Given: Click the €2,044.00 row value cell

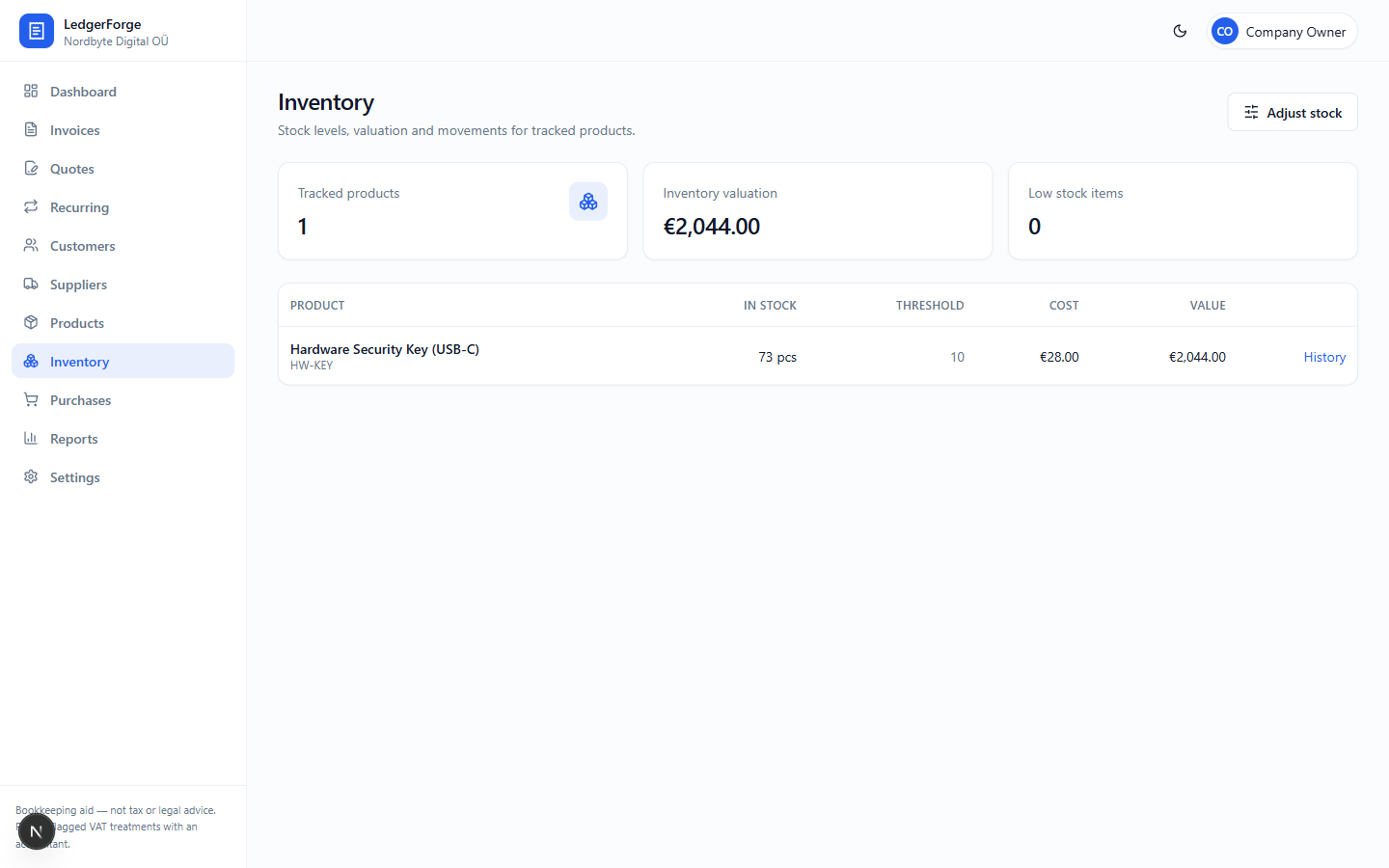Looking at the screenshot, I should [1197, 357].
